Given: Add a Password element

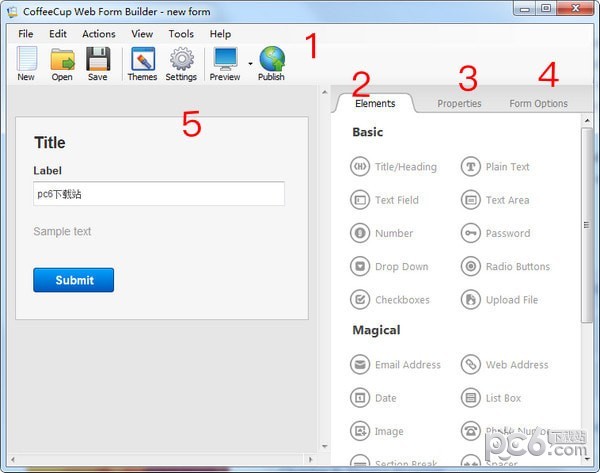Looking at the screenshot, I should [x=496, y=233].
